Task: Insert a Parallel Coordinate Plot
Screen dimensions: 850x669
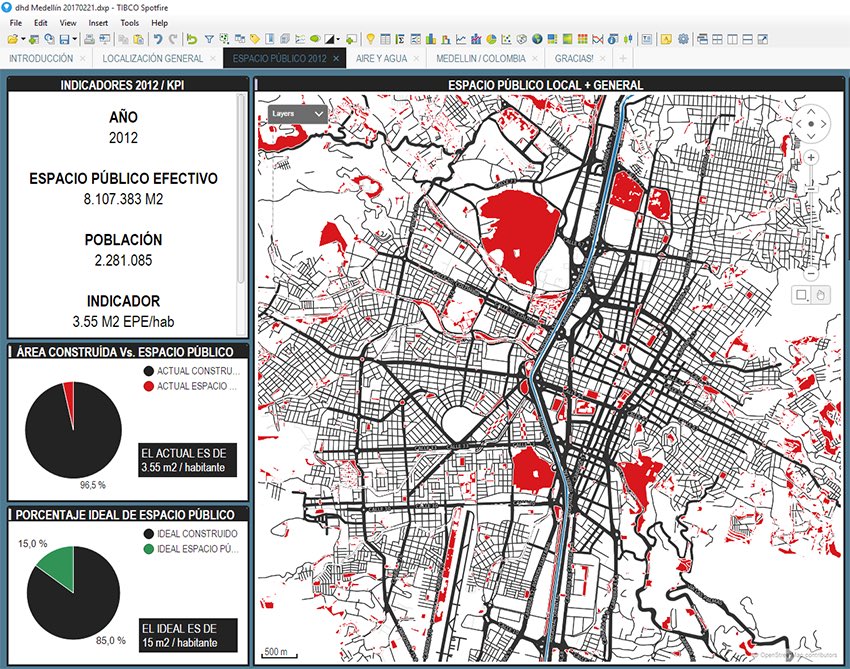Action: [x=597, y=39]
